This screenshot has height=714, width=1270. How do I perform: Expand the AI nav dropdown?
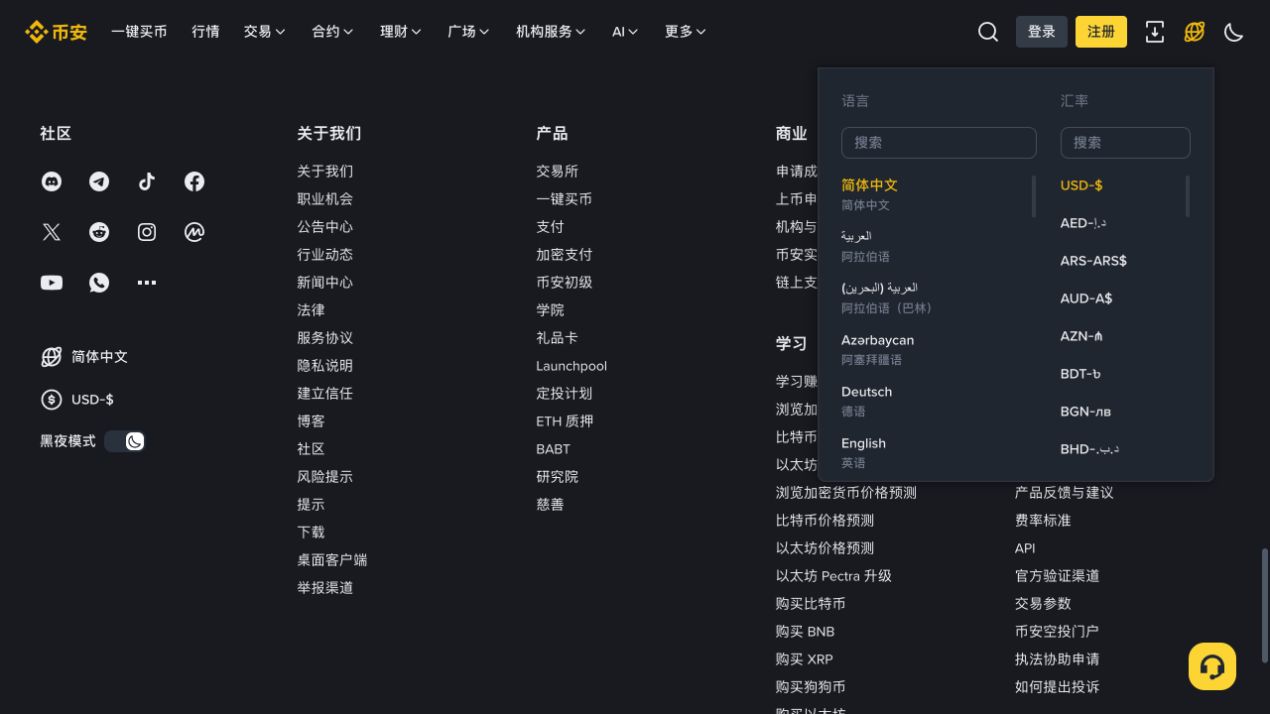coord(625,32)
